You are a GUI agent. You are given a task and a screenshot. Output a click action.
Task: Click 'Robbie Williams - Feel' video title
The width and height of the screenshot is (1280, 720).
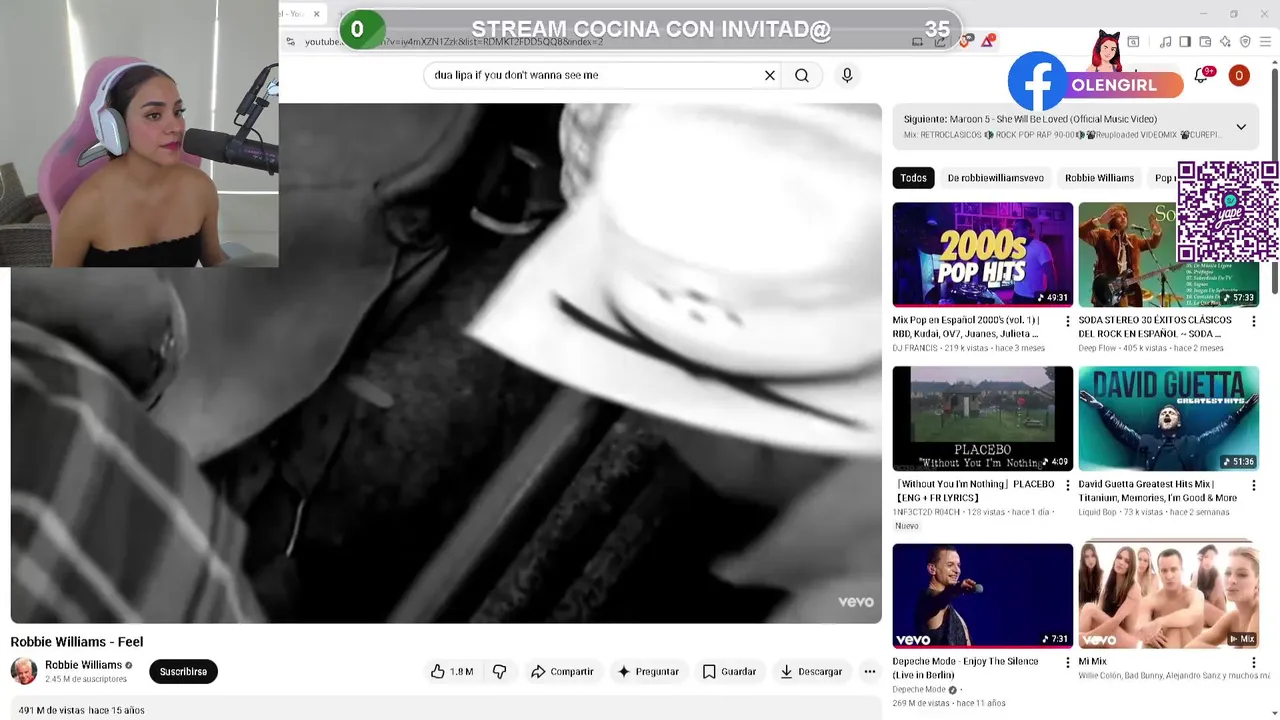pyautogui.click(x=77, y=642)
